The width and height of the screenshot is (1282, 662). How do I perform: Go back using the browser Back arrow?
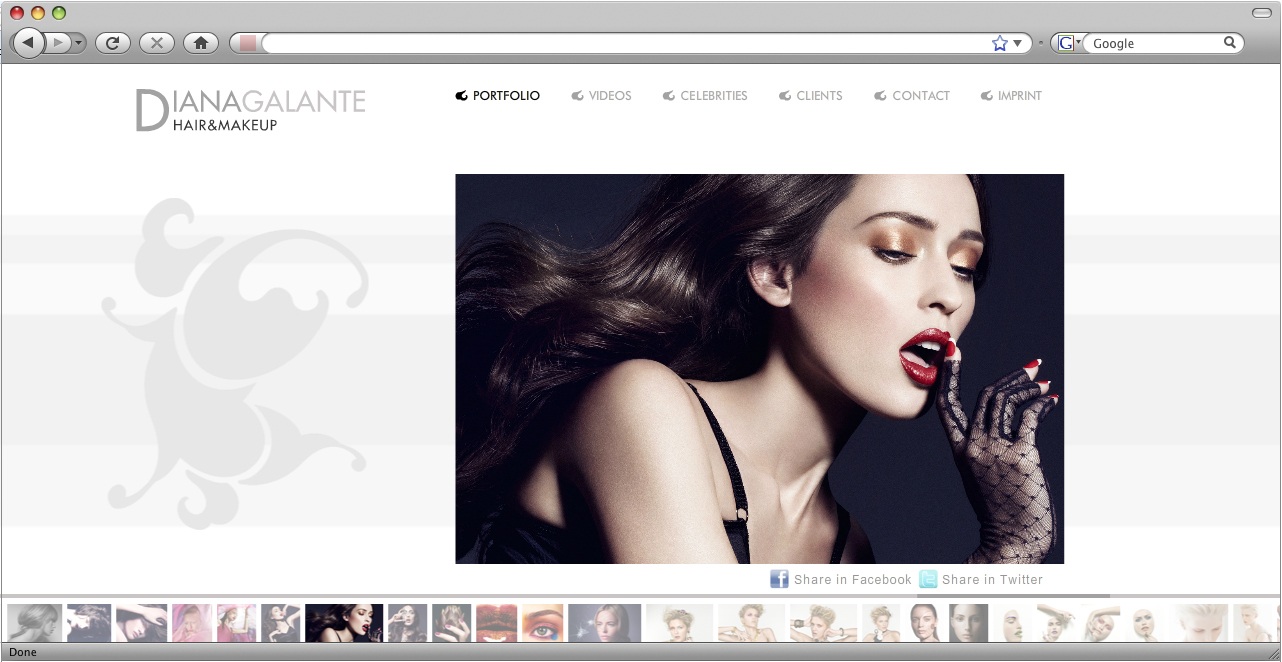(28, 43)
